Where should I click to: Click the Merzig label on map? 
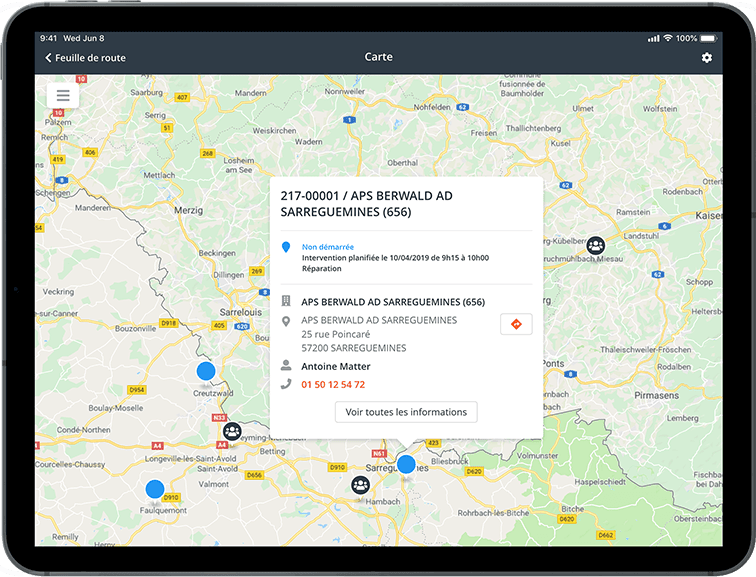(189, 210)
